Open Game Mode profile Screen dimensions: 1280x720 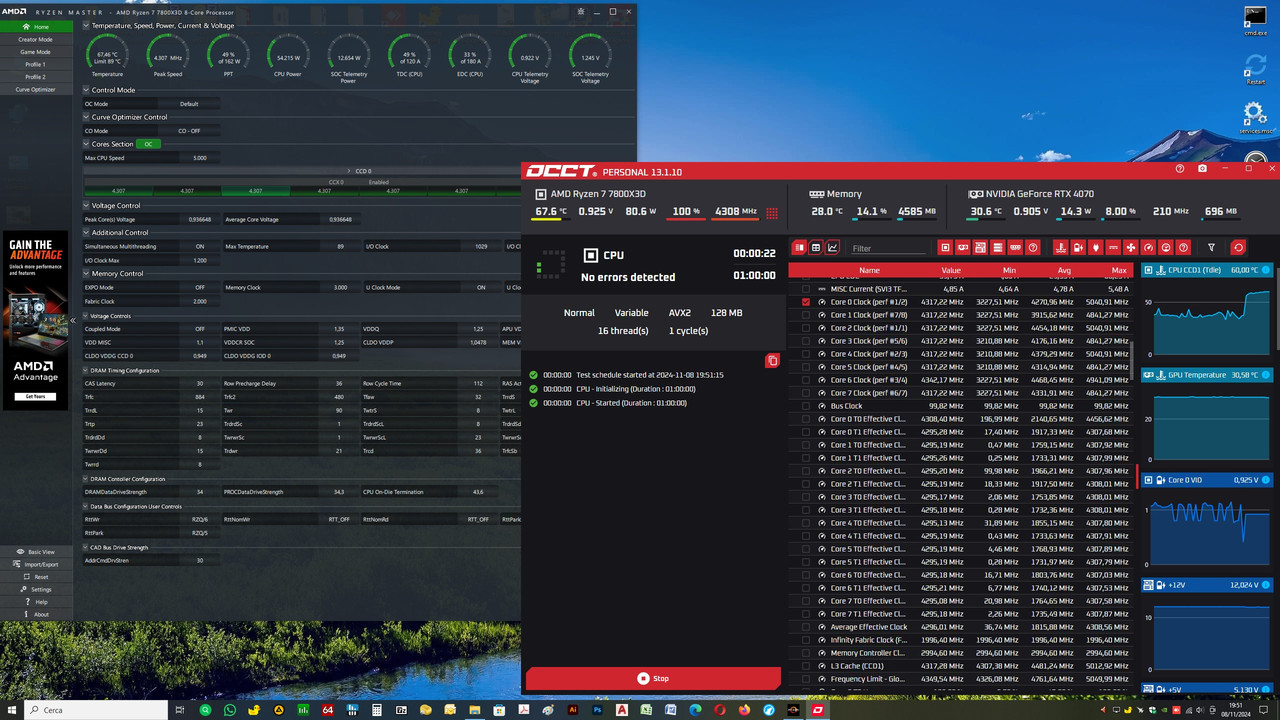tap(36, 52)
